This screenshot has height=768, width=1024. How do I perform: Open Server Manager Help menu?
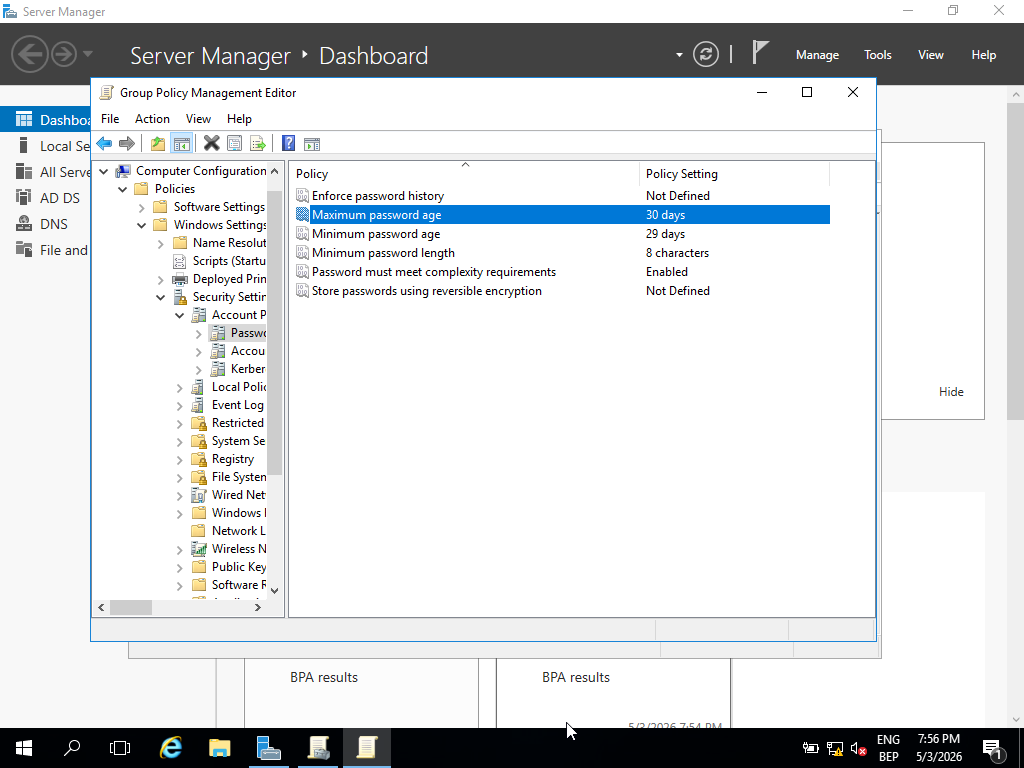point(984,55)
